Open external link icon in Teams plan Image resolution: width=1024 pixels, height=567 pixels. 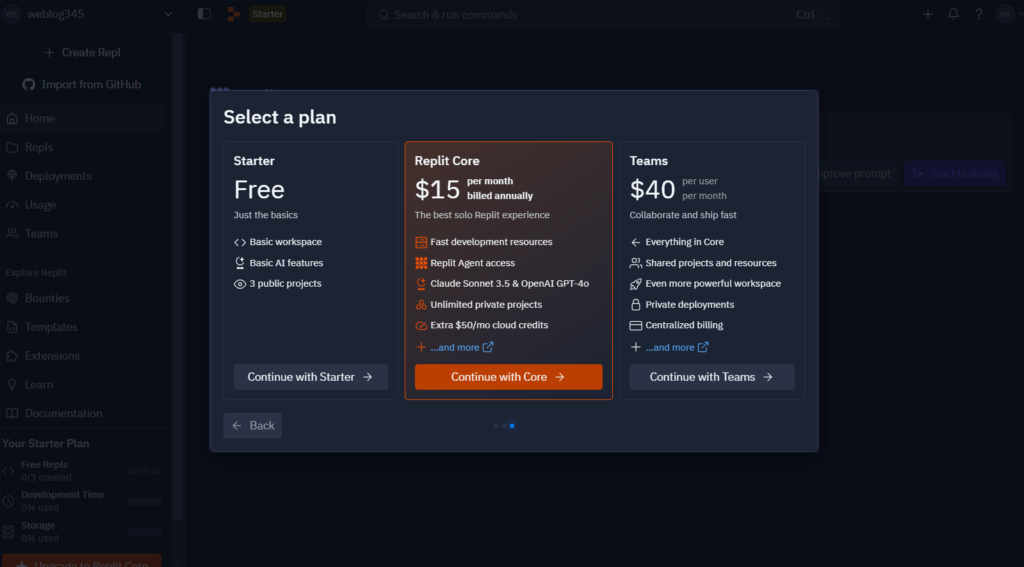coord(703,347)
